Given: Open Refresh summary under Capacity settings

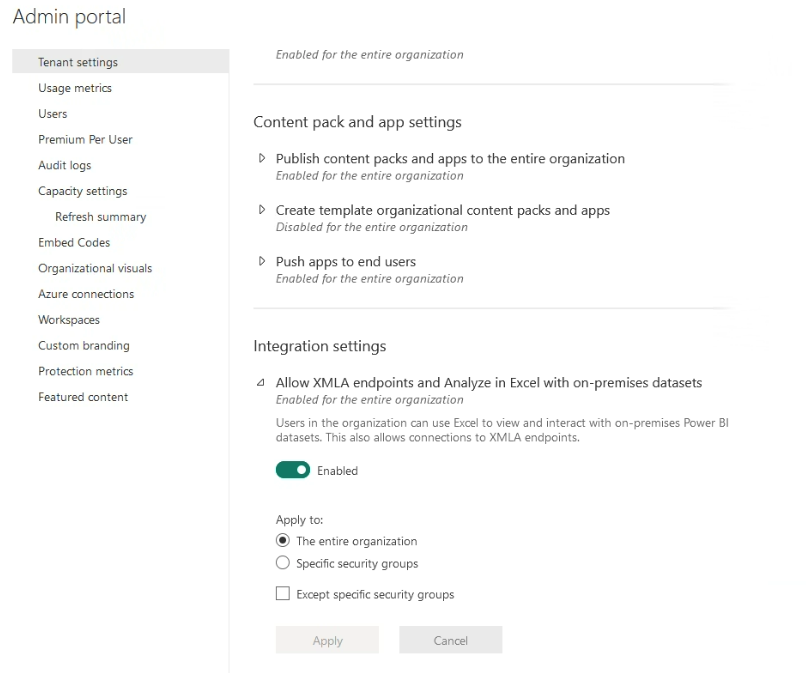Looking at the screenshot, I should click(101, 216).
